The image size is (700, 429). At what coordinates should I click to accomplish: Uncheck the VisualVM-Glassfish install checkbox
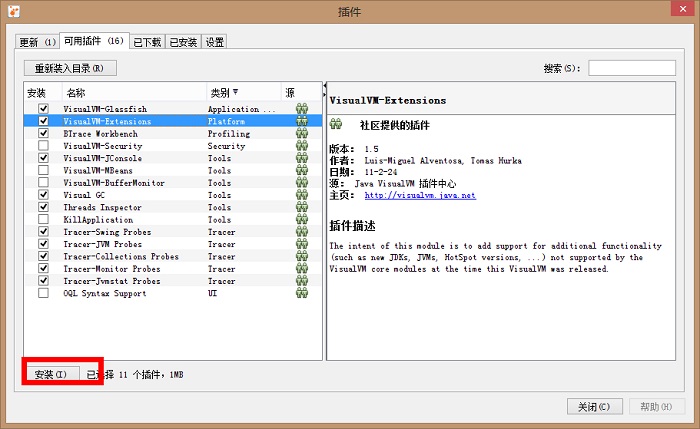43,108
